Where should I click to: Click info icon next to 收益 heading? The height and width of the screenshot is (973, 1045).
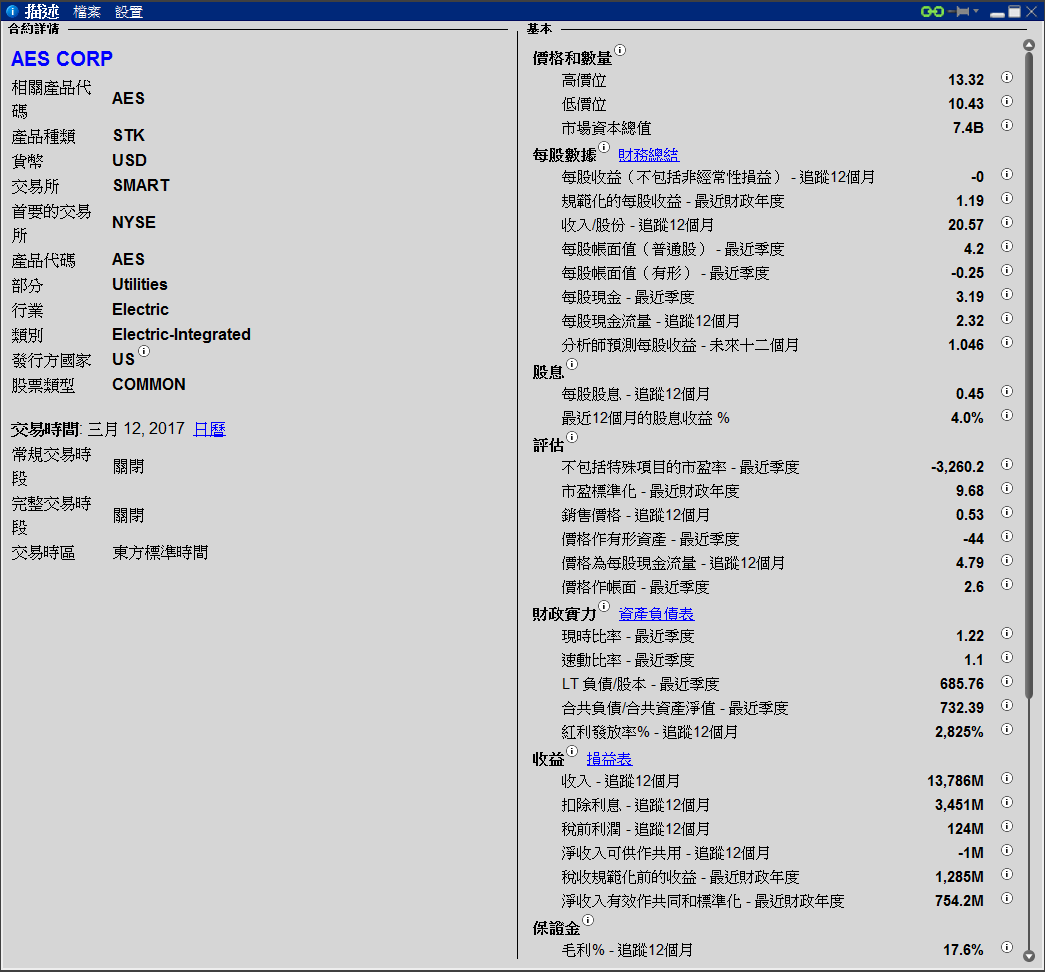point(572,751)
